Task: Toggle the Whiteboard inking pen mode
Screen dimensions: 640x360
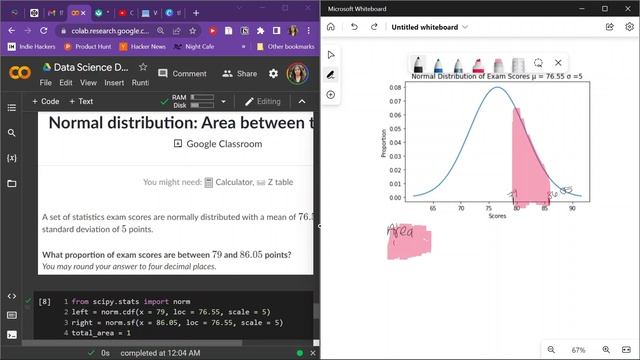Action: click(x=331, y=75)
